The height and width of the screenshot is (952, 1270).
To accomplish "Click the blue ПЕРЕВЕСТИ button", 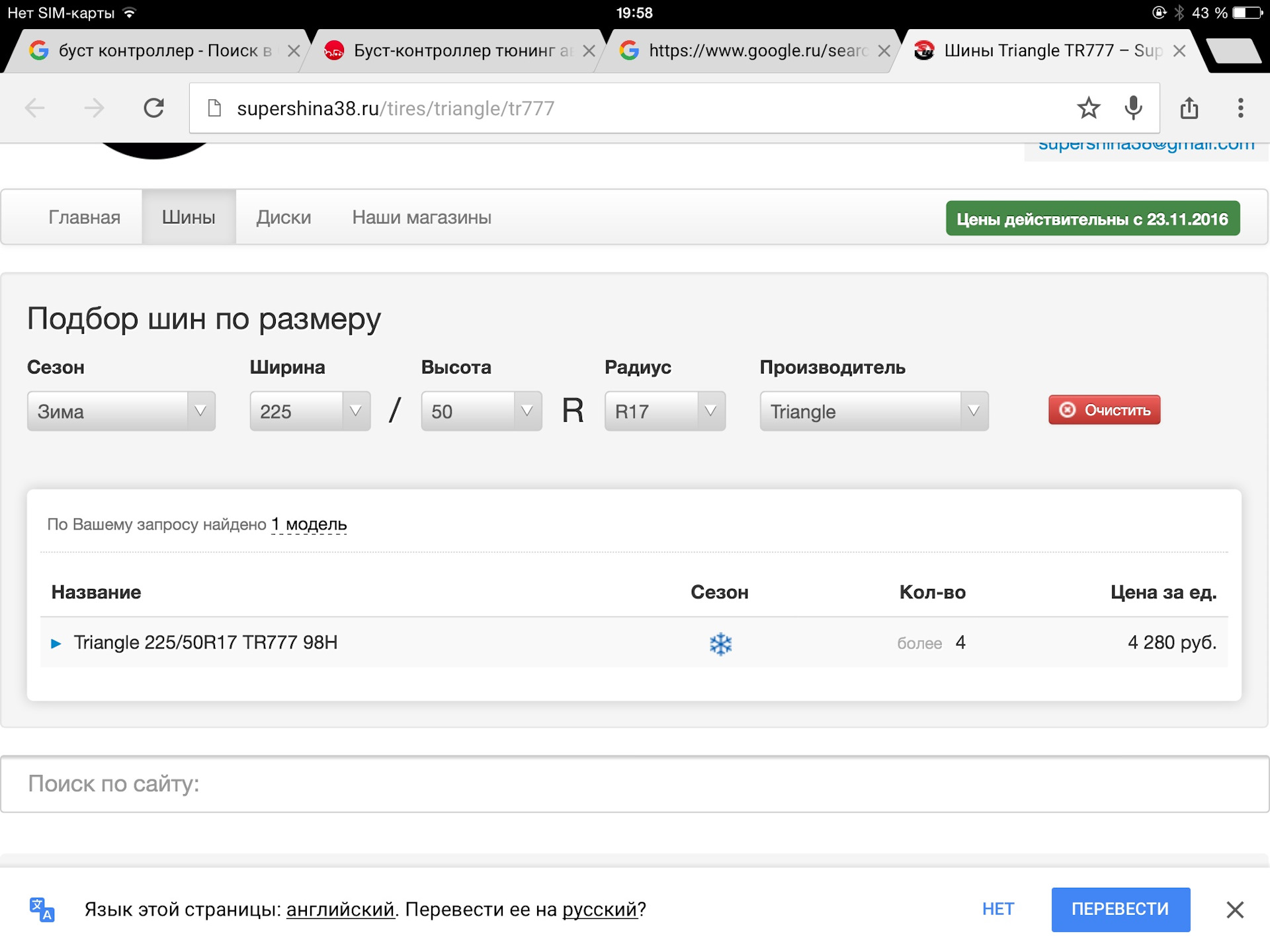I will [x=1121, y=910].
